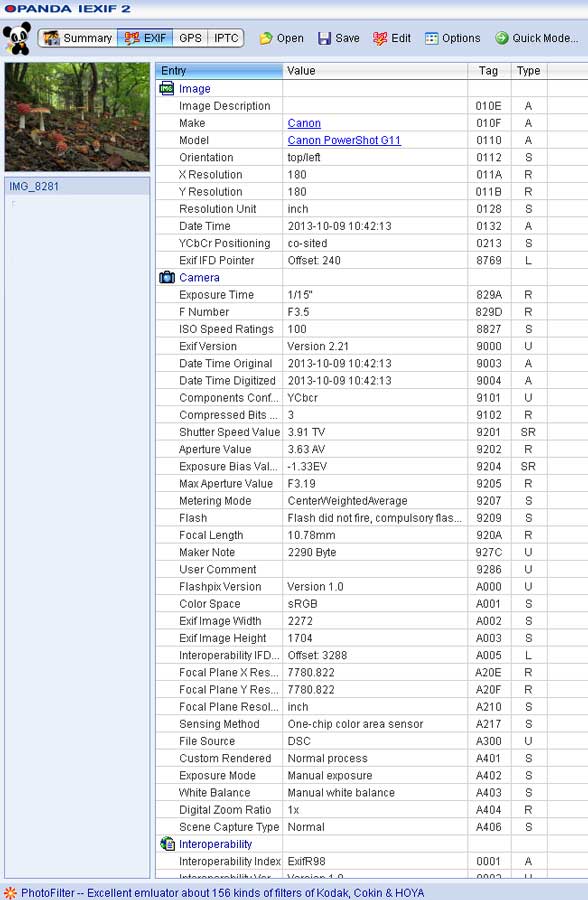Select the Resolution Unit entry
The height and width of the screenshot is (900, 588).
(x=218, y=209)
